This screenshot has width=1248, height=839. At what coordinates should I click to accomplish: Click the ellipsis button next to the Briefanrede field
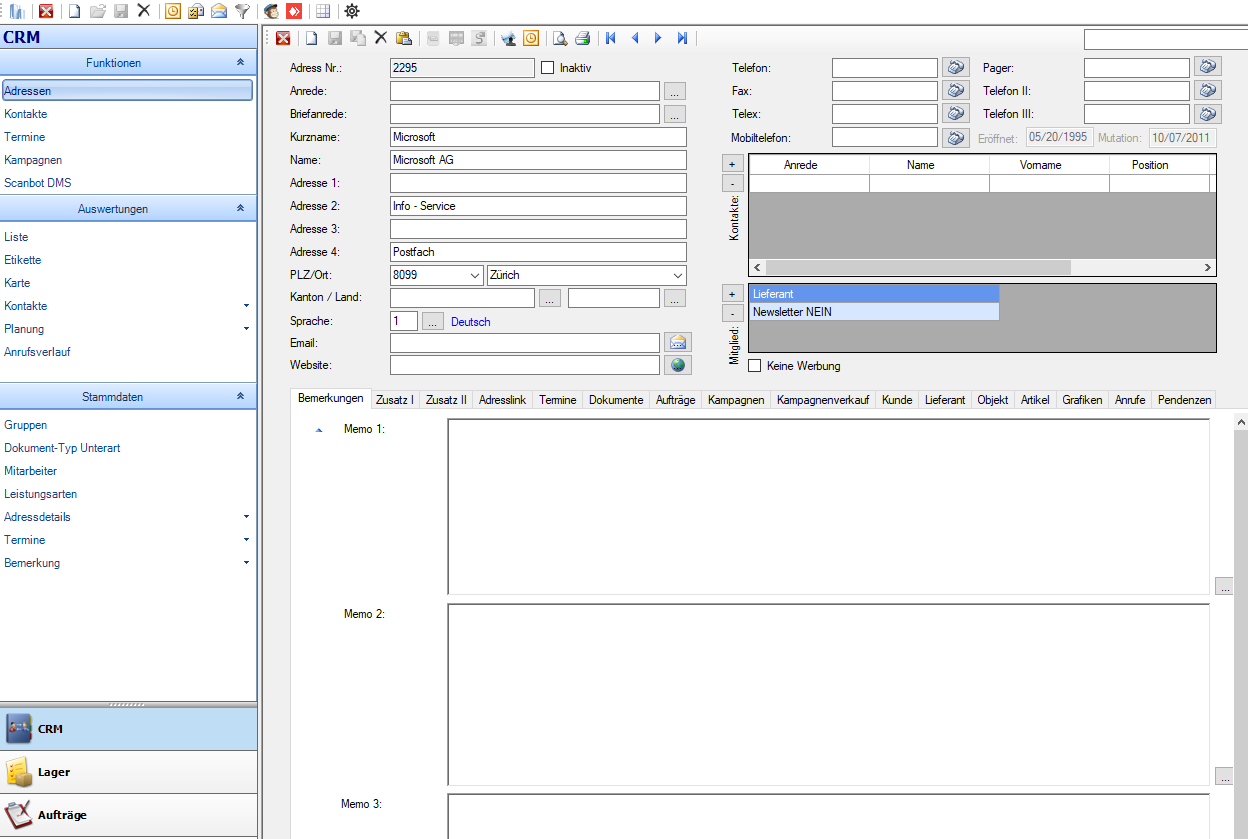pos(675,114)
